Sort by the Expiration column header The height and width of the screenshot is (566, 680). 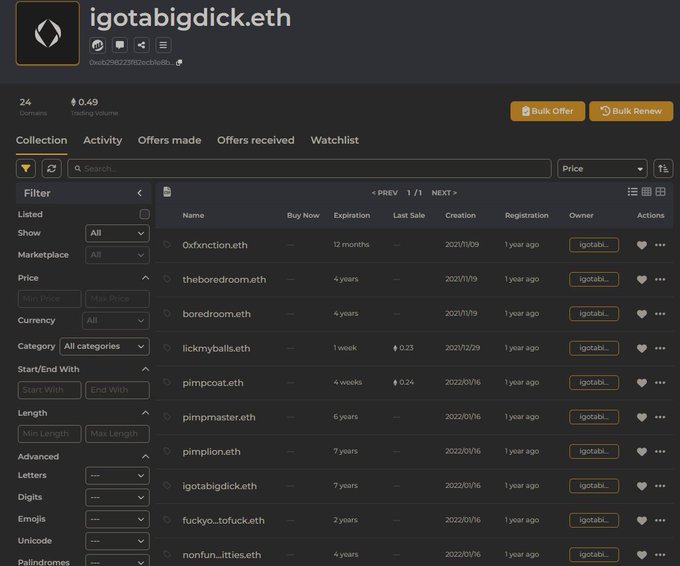point(352,216)
